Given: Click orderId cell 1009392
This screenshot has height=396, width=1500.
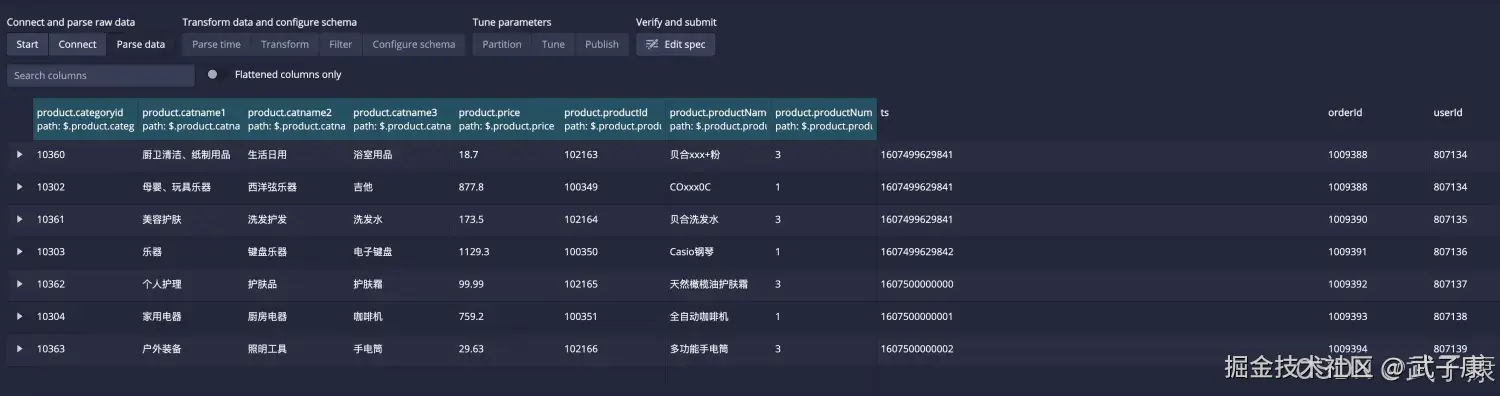Looking at the screenshot, I should pyautogui.click(x=1347, y=284).
